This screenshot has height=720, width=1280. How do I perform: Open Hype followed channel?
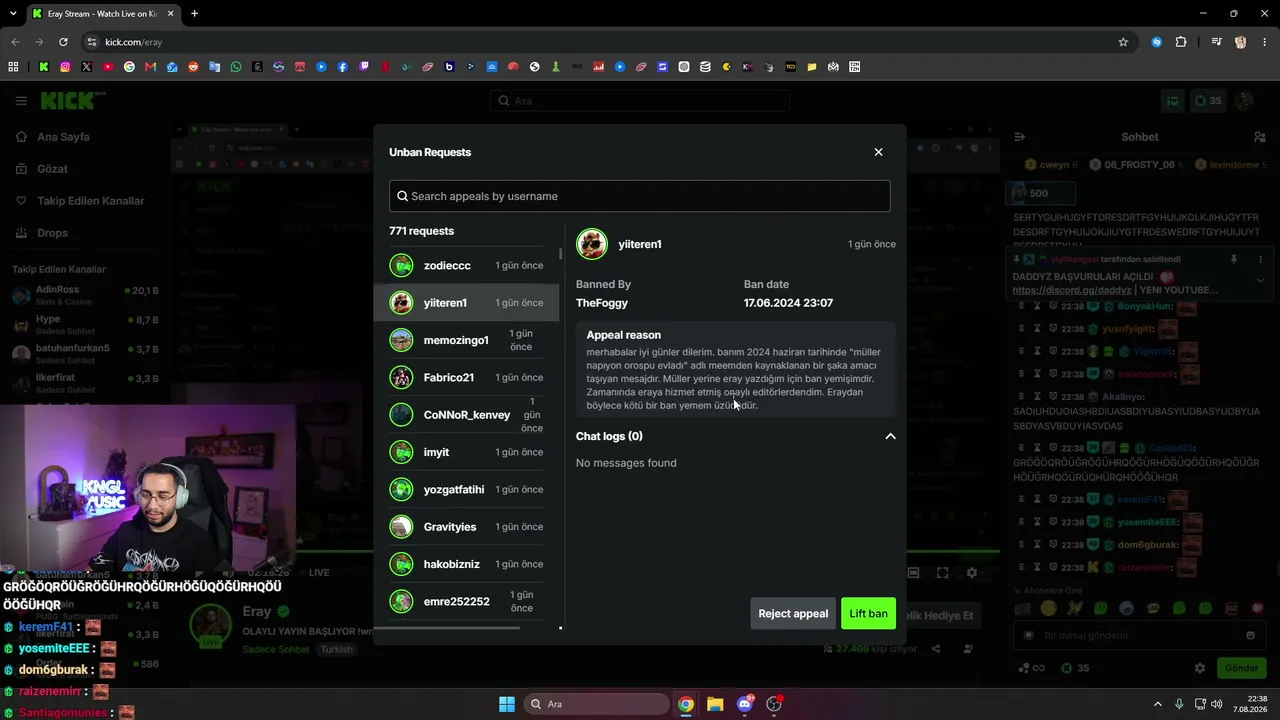click(85, 323)
